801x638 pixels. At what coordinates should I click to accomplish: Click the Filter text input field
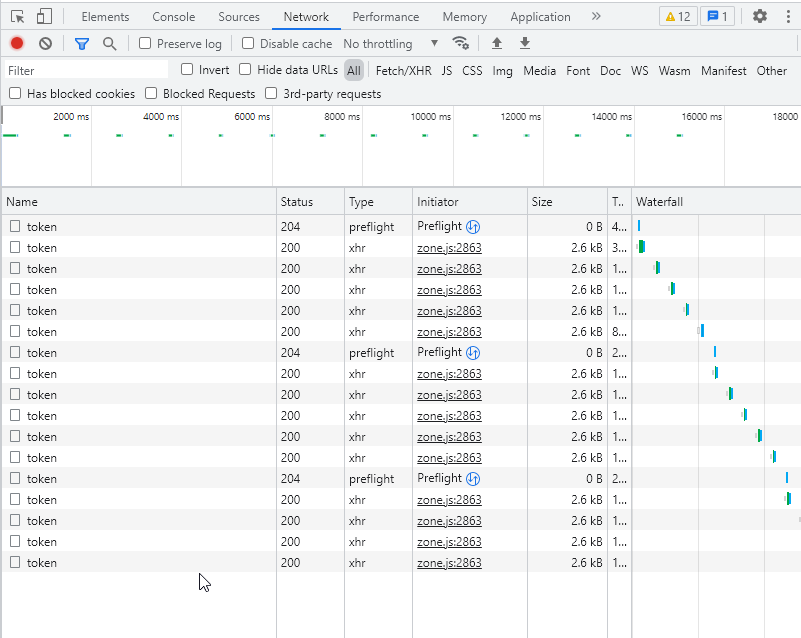tap(85, 71)
